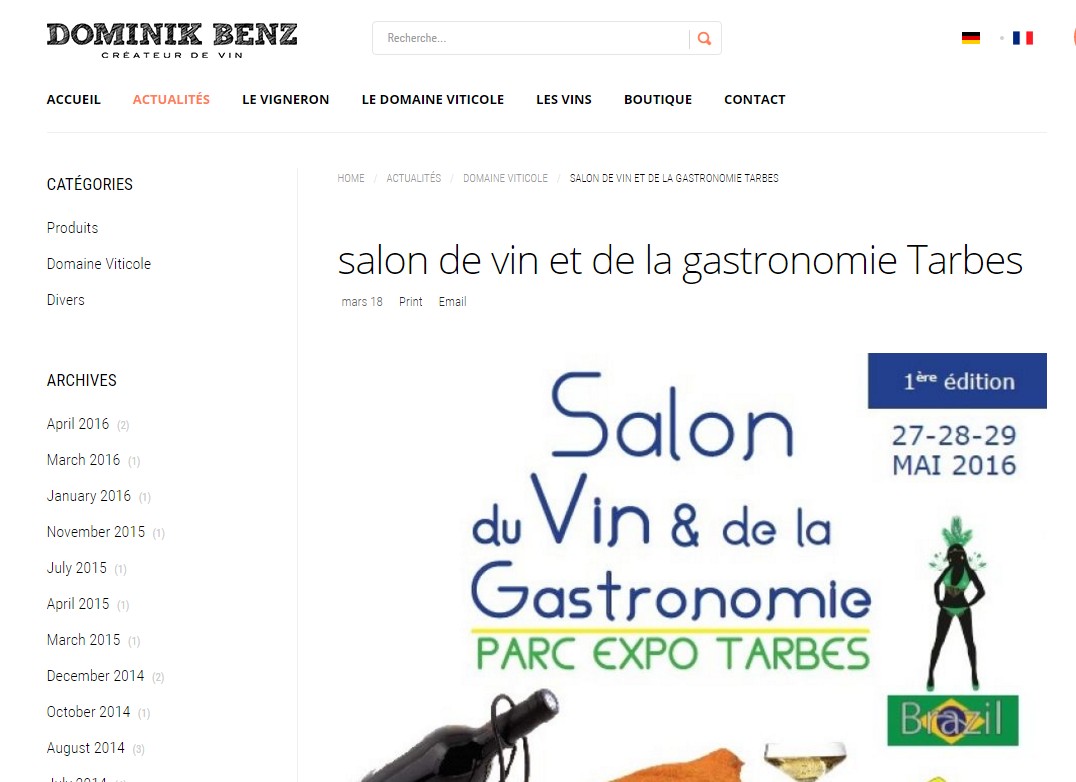Open the April 2016 archive

[78, 424]
